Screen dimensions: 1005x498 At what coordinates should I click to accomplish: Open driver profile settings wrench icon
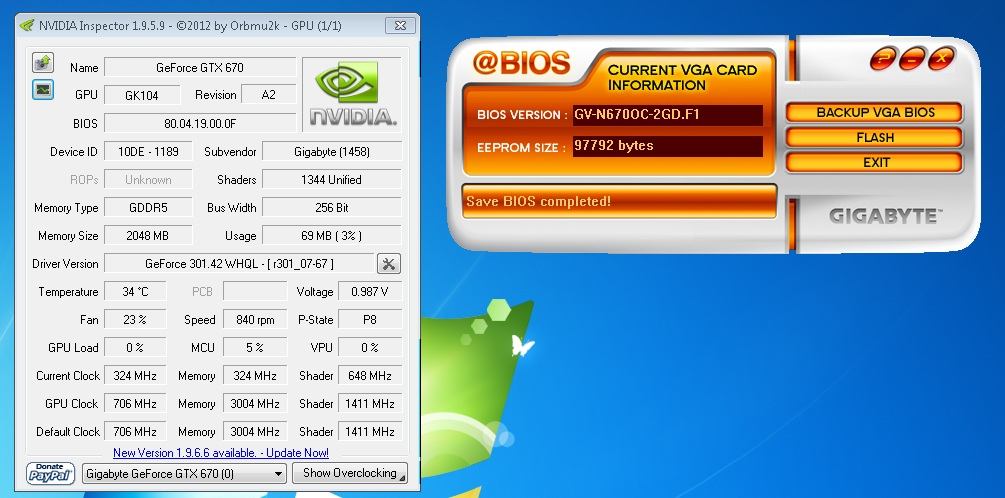tap(388, 263)
